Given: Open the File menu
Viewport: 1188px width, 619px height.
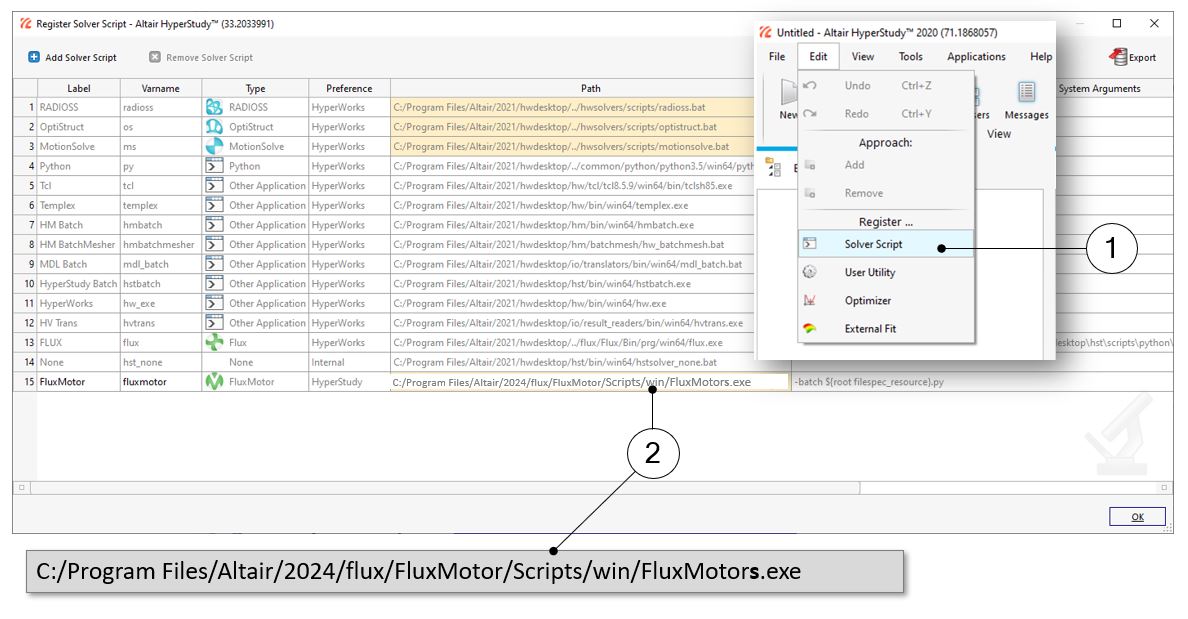Looking at the screenshot, I should [777, 57].
